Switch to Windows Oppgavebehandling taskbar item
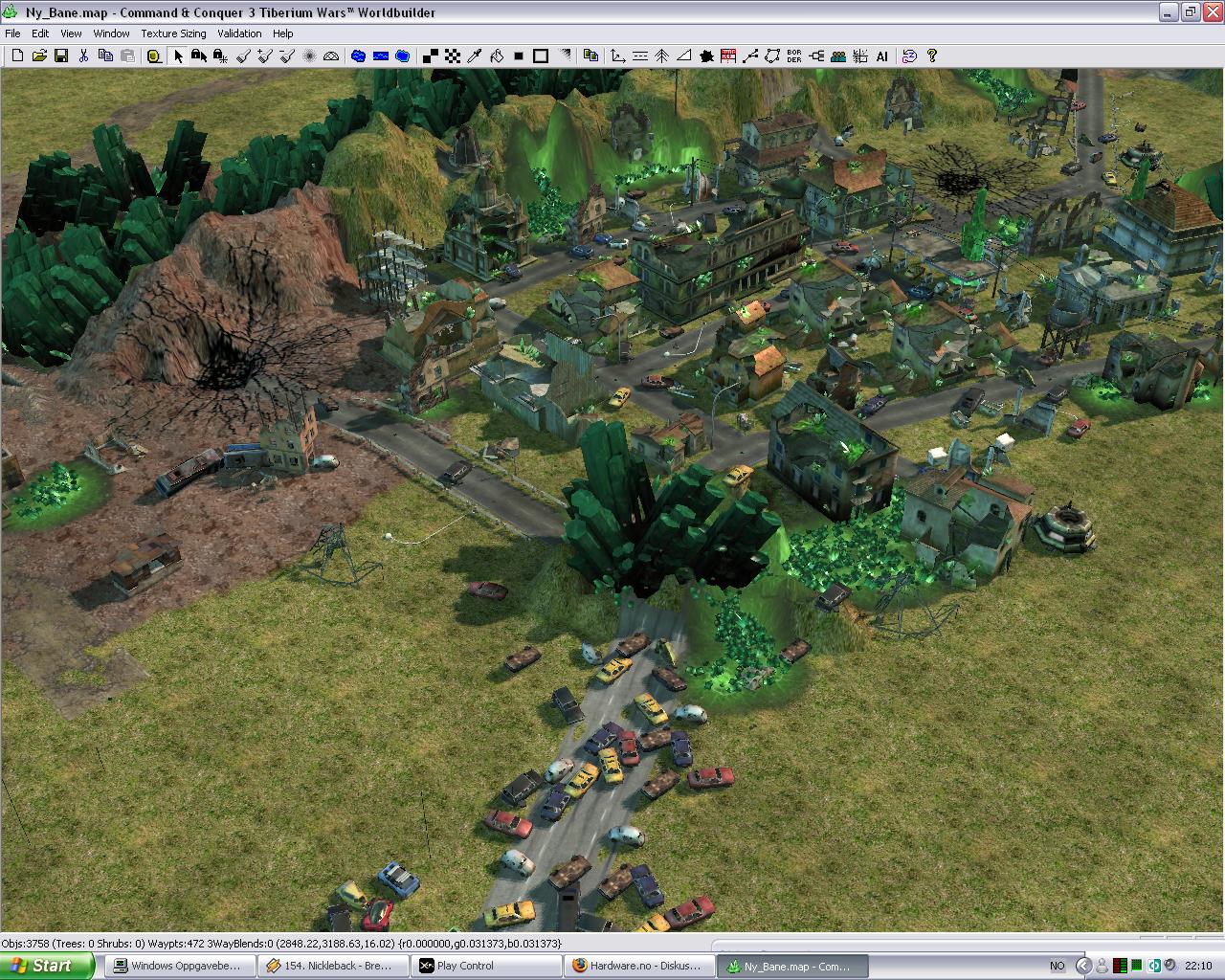The height and width of the screenshot is (980, 1225). pos(180,966)
